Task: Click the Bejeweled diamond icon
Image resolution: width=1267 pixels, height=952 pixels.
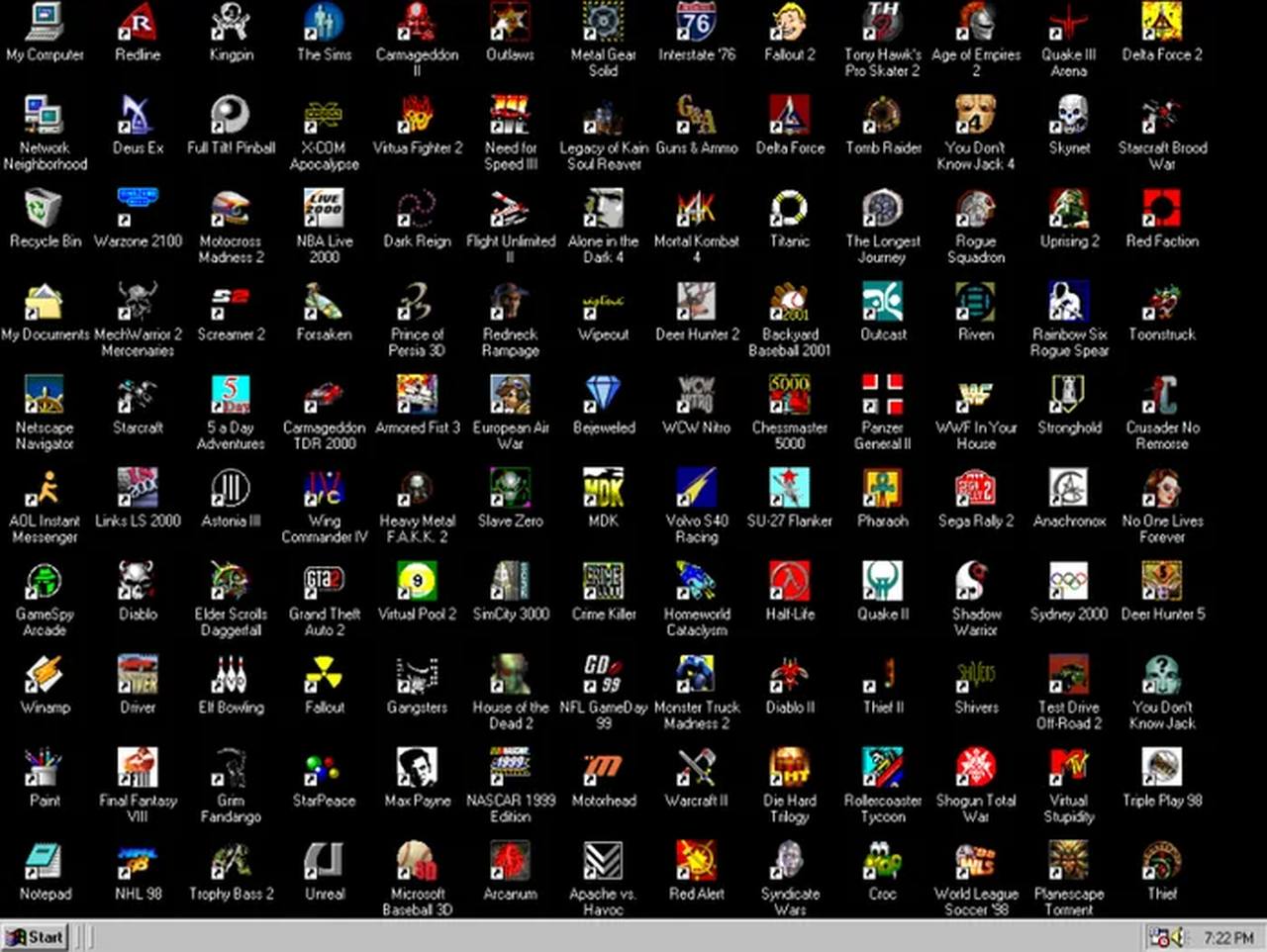Action: 603,395
